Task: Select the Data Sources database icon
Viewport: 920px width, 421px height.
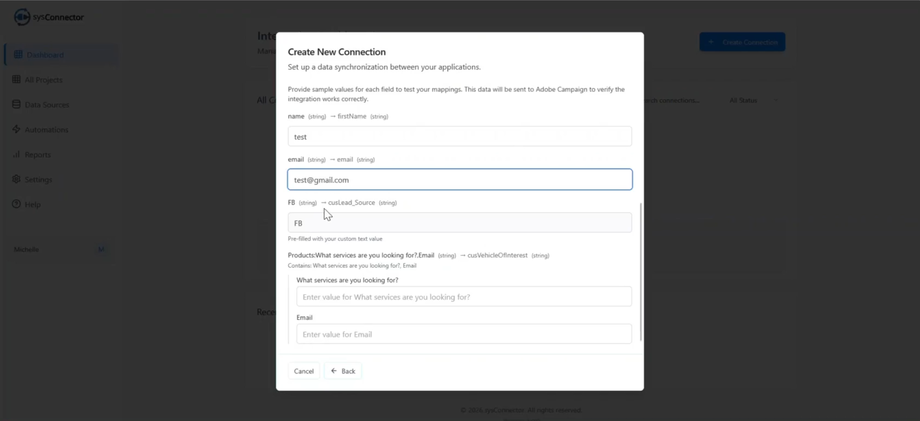Action: pos(16,105)
